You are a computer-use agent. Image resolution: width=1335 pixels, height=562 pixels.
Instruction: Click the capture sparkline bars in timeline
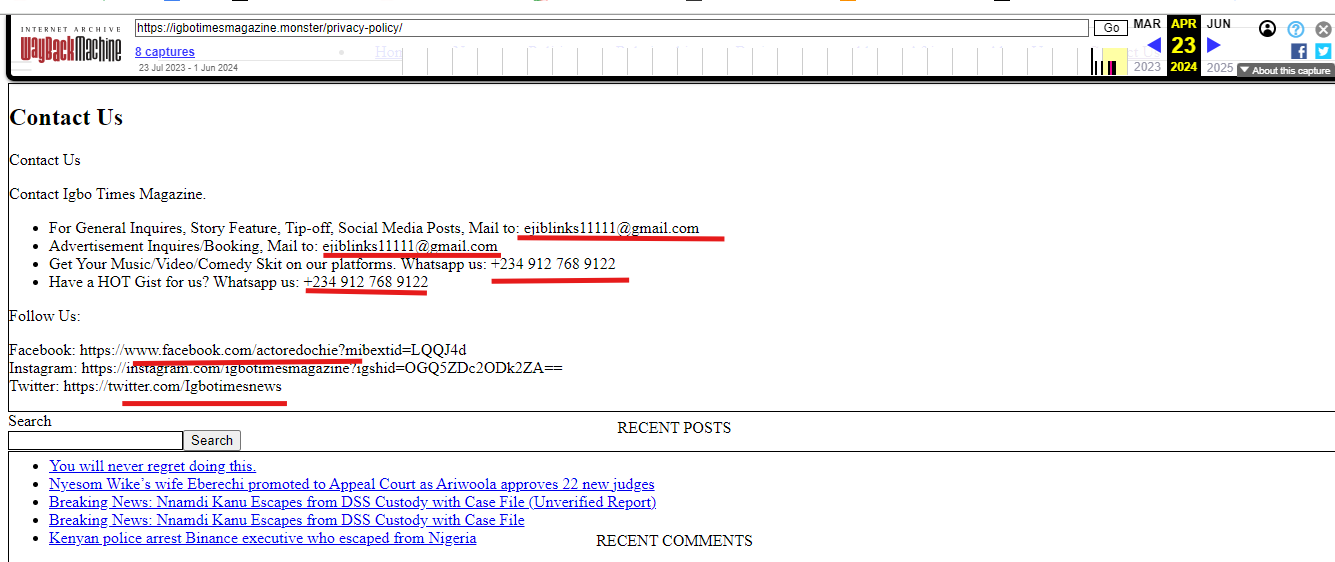(1104, 67)
